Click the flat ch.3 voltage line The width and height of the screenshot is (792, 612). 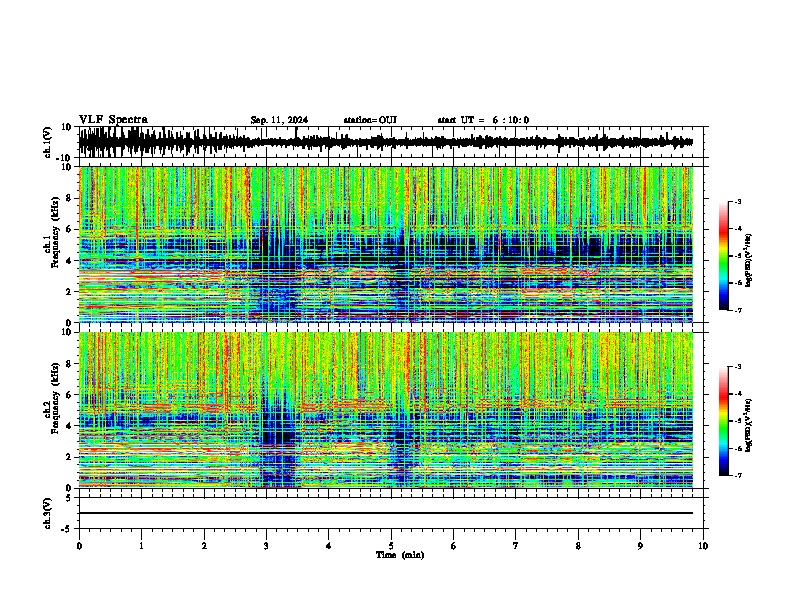point(386,513)
